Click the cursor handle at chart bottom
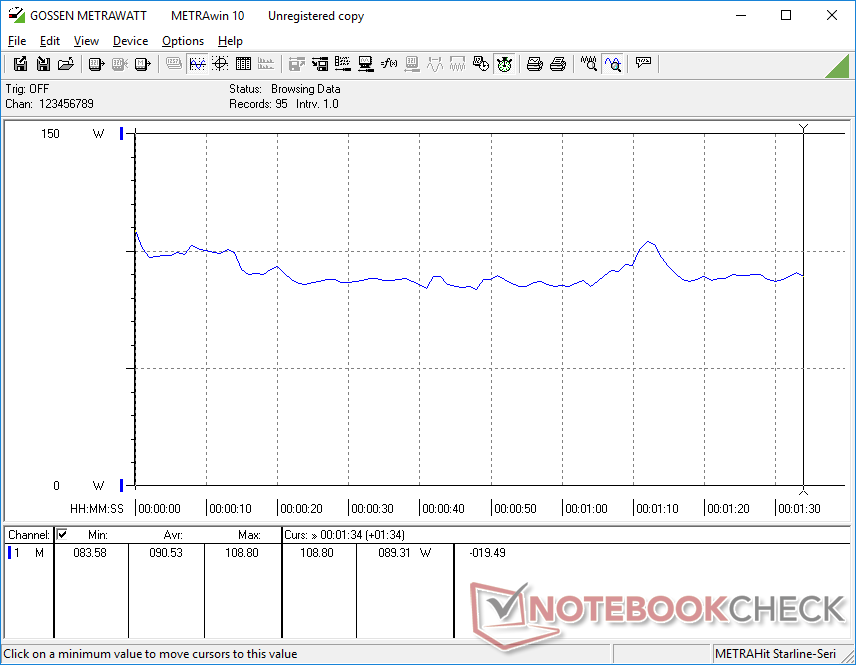856x665 pixels. (803, 491)
